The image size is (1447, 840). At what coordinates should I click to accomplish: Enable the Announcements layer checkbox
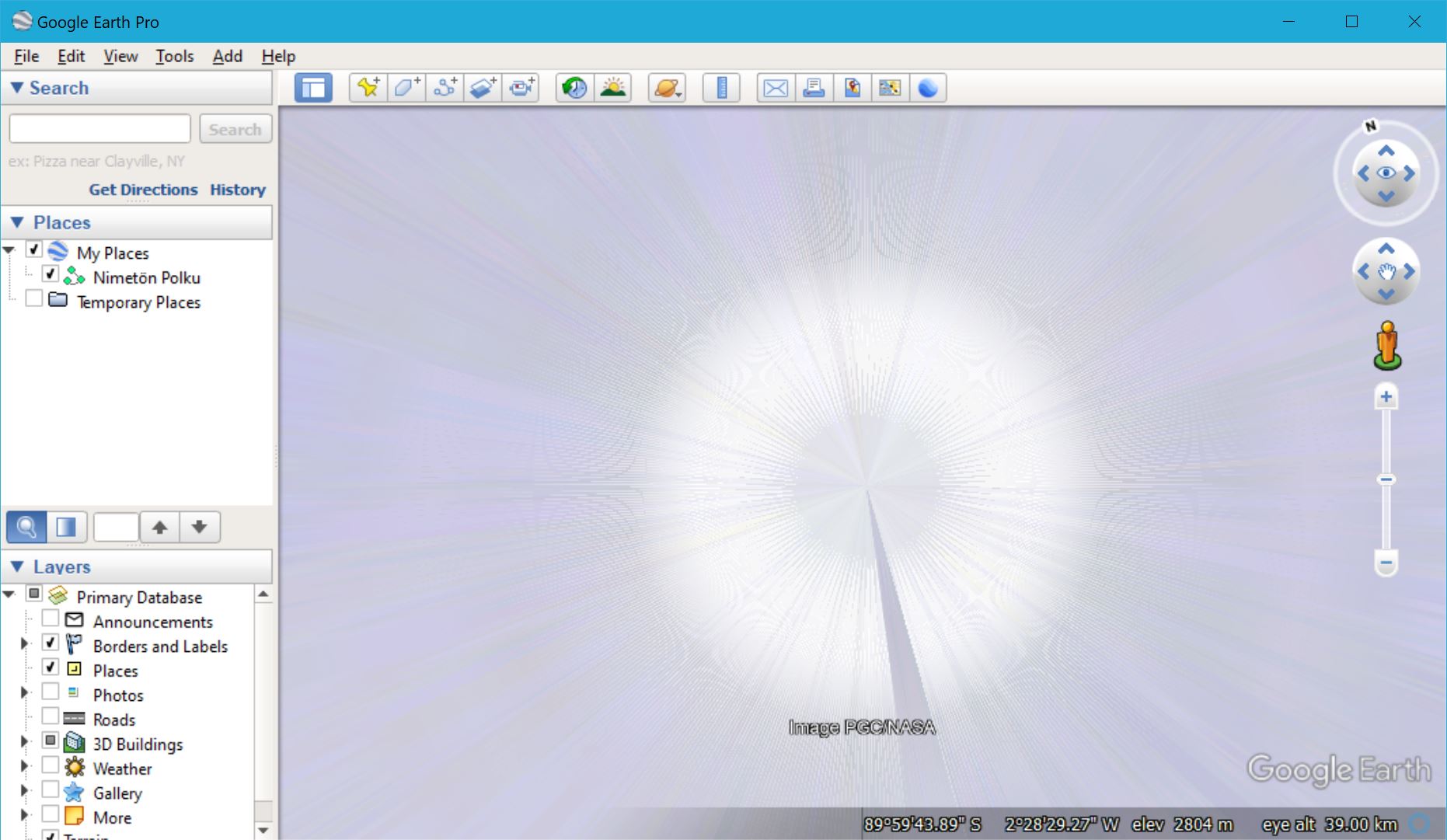[x=50, y=619]
